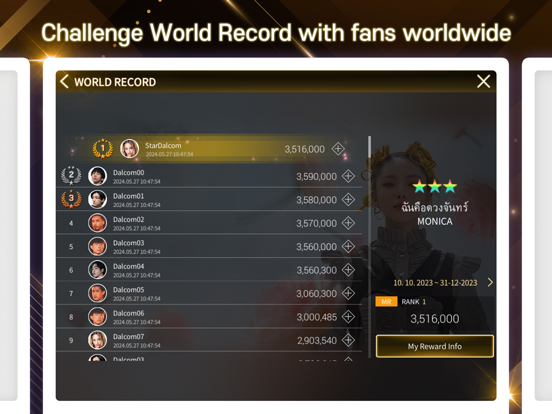Click the rank 1 gold laurel badge
This screenshot has height=414, width=552.
coord(103,149)
